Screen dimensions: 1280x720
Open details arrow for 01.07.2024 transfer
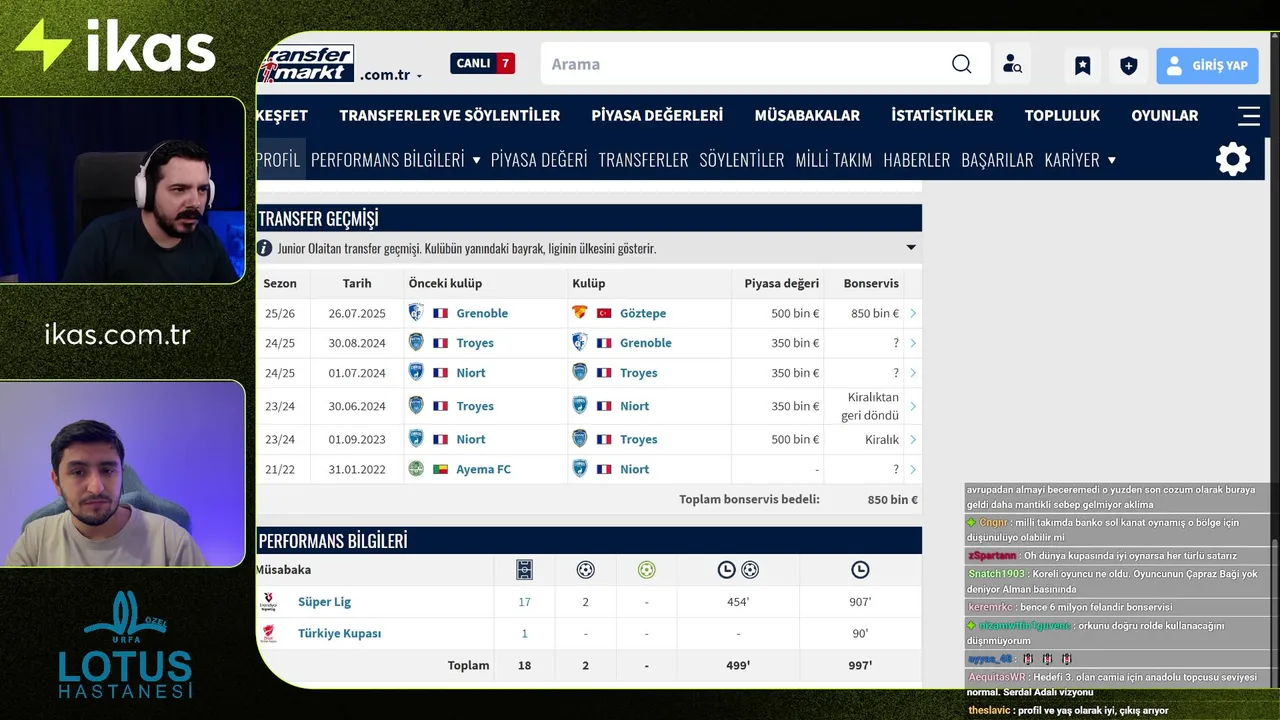click(x=912, y=373)
